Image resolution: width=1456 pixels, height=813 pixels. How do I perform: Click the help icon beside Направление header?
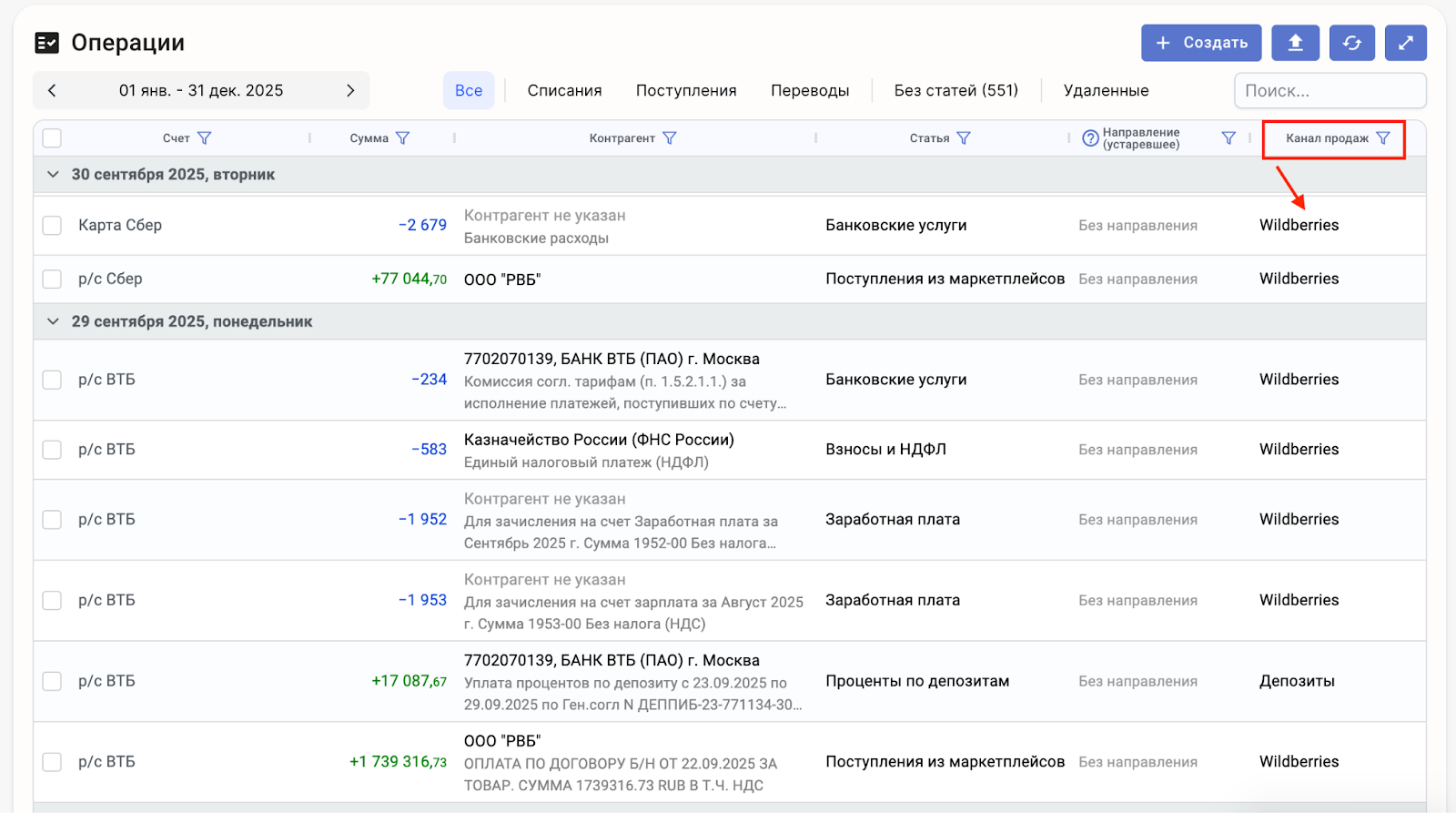[x=1090, y=138]
